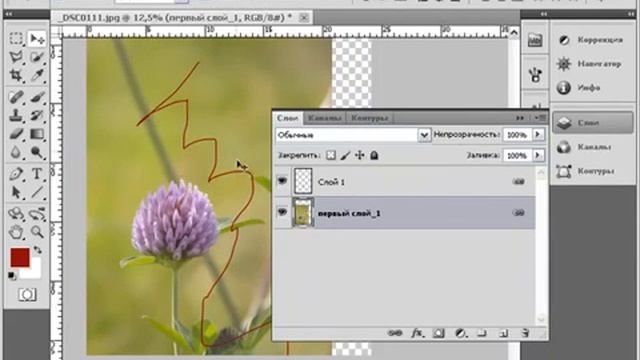Add a layer mask

tap(438, 333)
